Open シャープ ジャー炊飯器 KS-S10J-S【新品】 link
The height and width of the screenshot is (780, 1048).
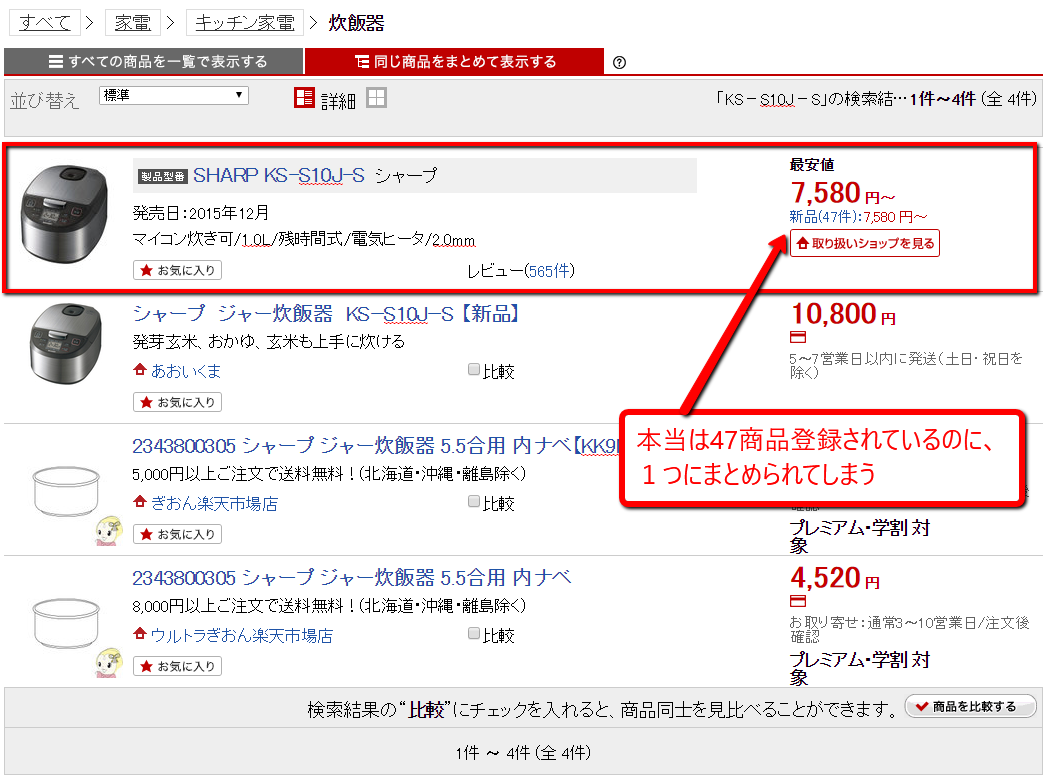[327, 313]
